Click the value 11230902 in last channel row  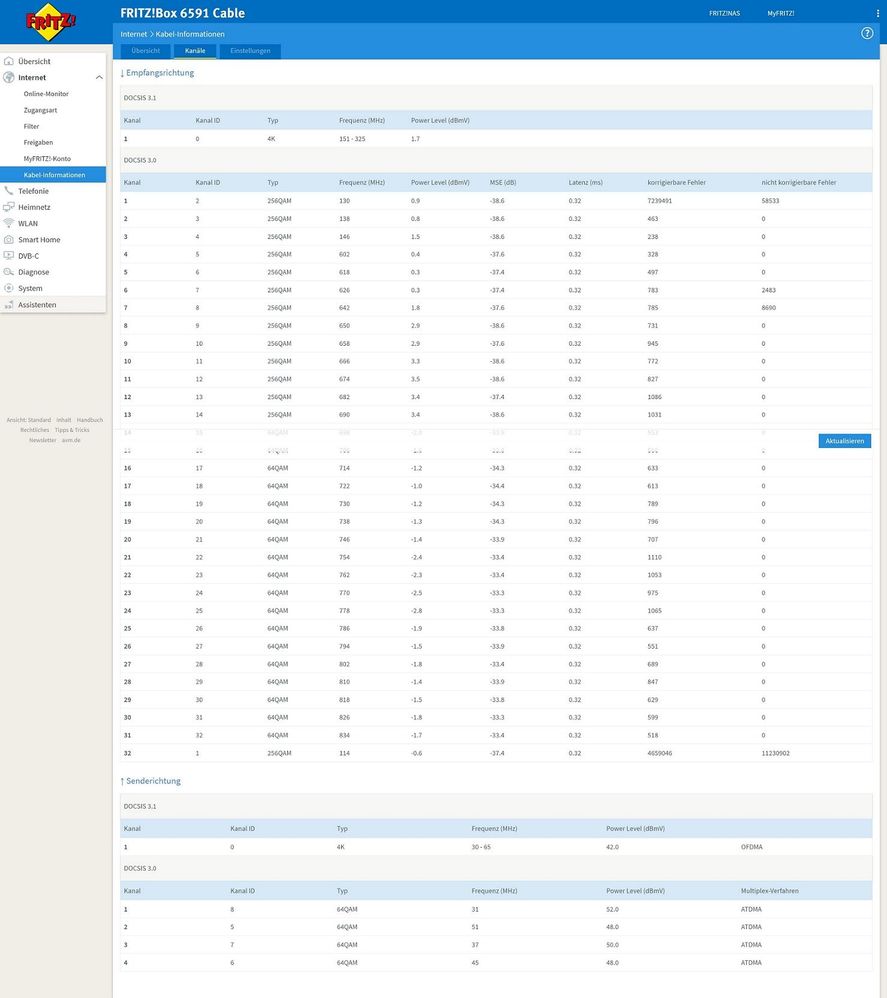pos(775,754)
